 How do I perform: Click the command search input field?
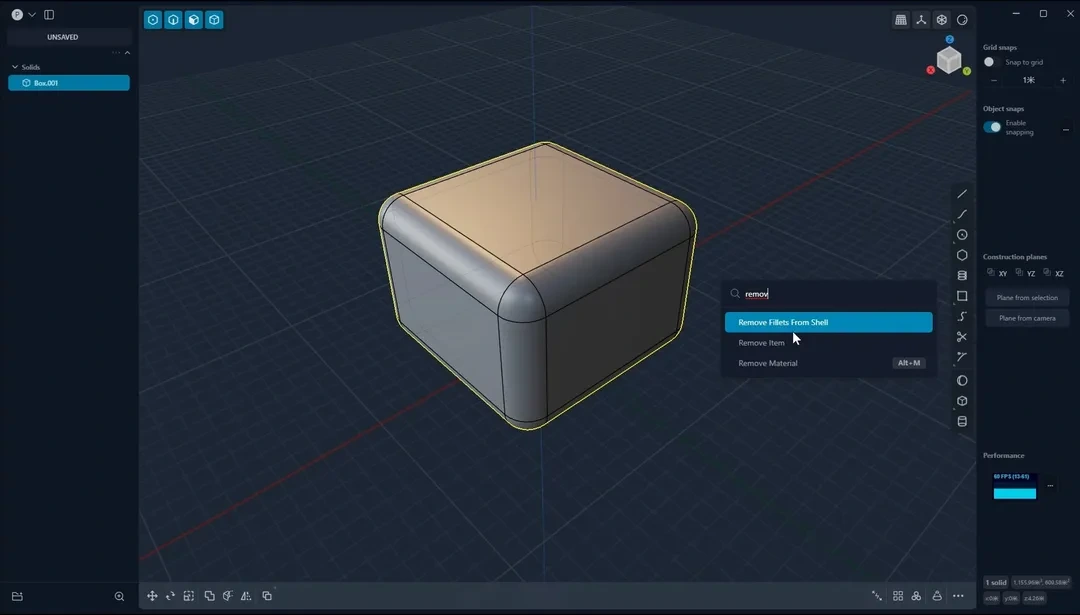click(x=835, y=294)
